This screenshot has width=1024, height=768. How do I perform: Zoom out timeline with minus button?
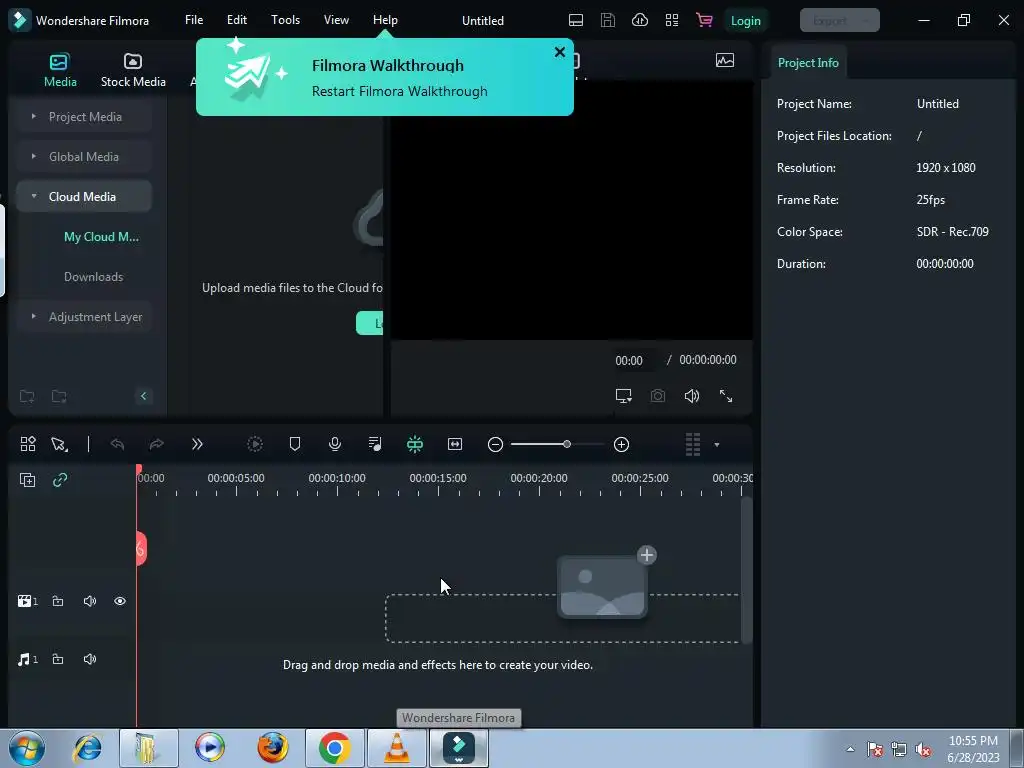(495, 444)
